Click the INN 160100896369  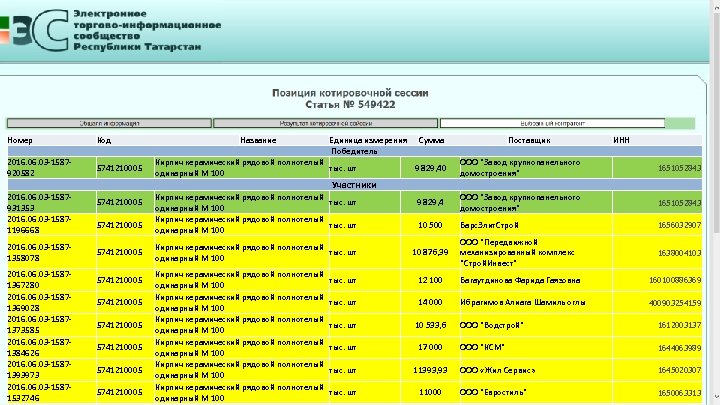point(675,280)
